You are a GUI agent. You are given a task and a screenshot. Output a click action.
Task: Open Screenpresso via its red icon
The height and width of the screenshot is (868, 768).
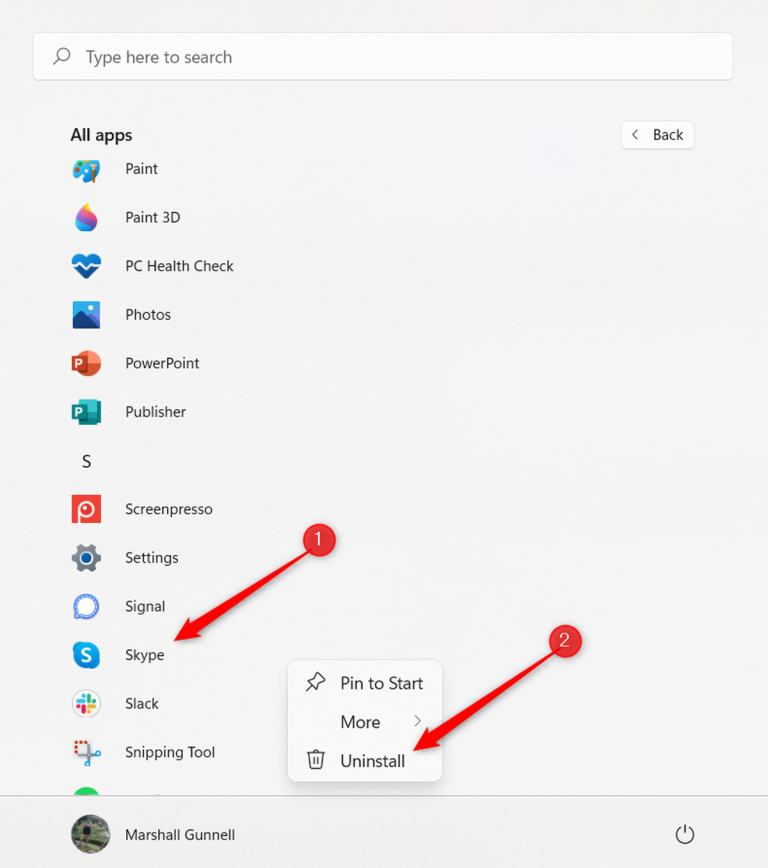tap(86, 509)
